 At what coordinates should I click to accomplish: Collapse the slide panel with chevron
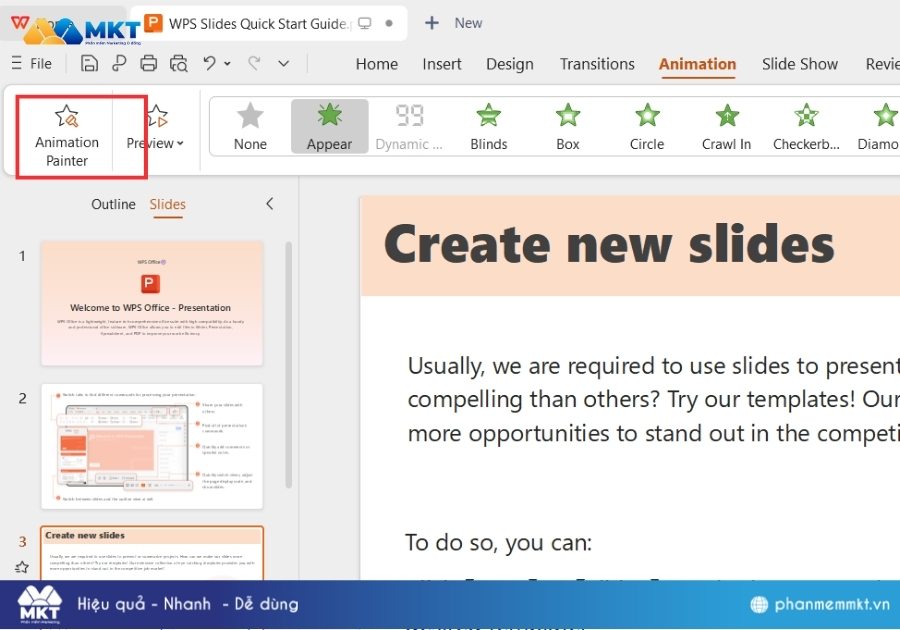point(269,204)
